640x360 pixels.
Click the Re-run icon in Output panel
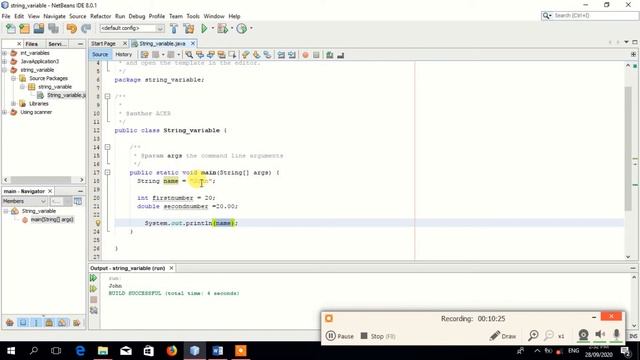[x=93, y=278]
